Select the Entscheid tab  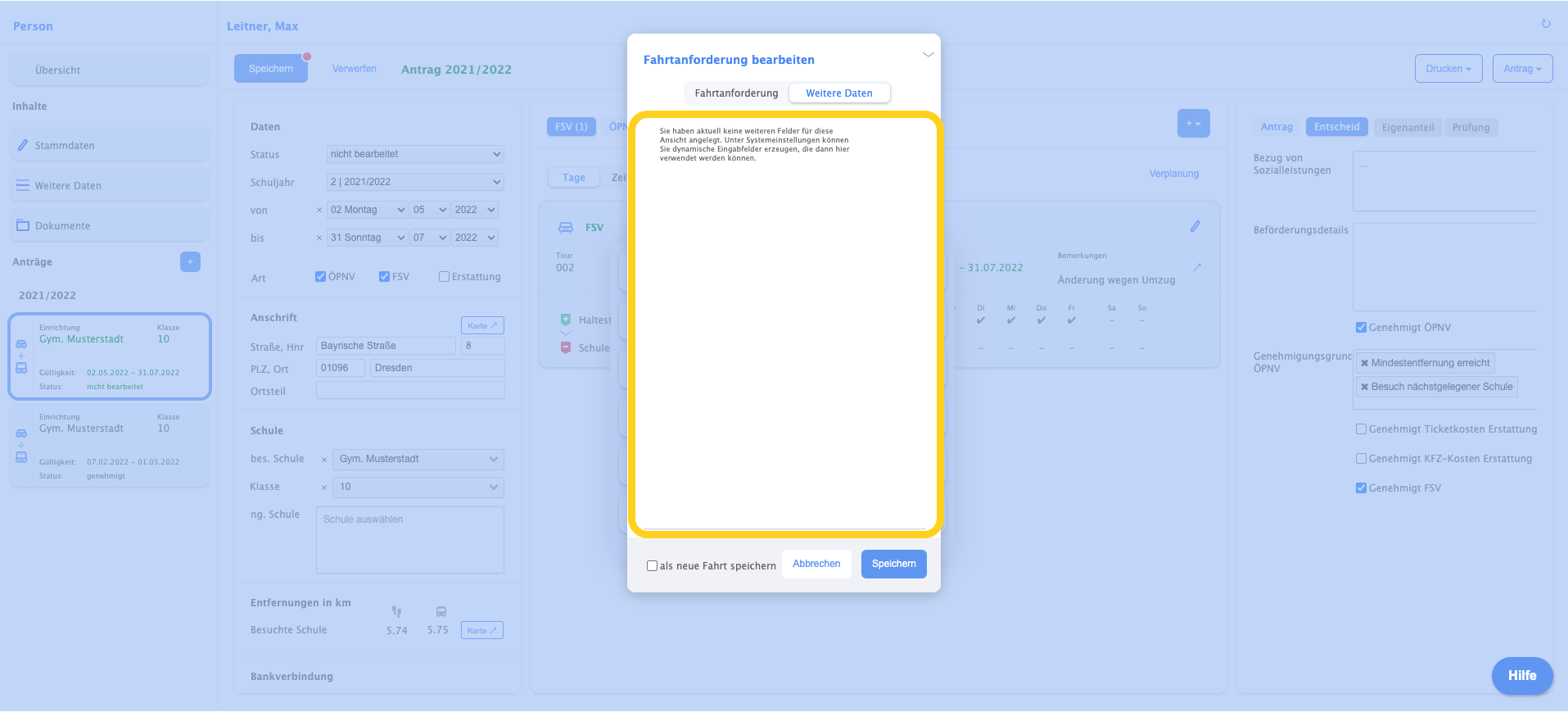[x=1336, y=127]
